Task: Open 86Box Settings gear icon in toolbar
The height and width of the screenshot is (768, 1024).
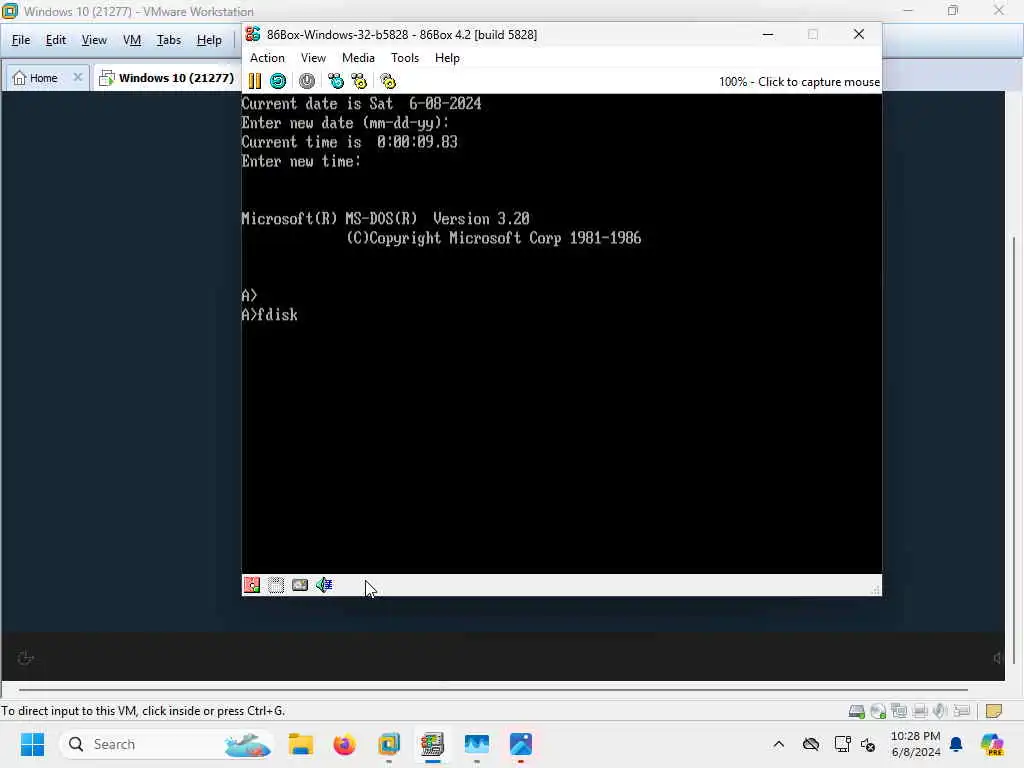Action: pyautogui.click(x=388, y=81)
